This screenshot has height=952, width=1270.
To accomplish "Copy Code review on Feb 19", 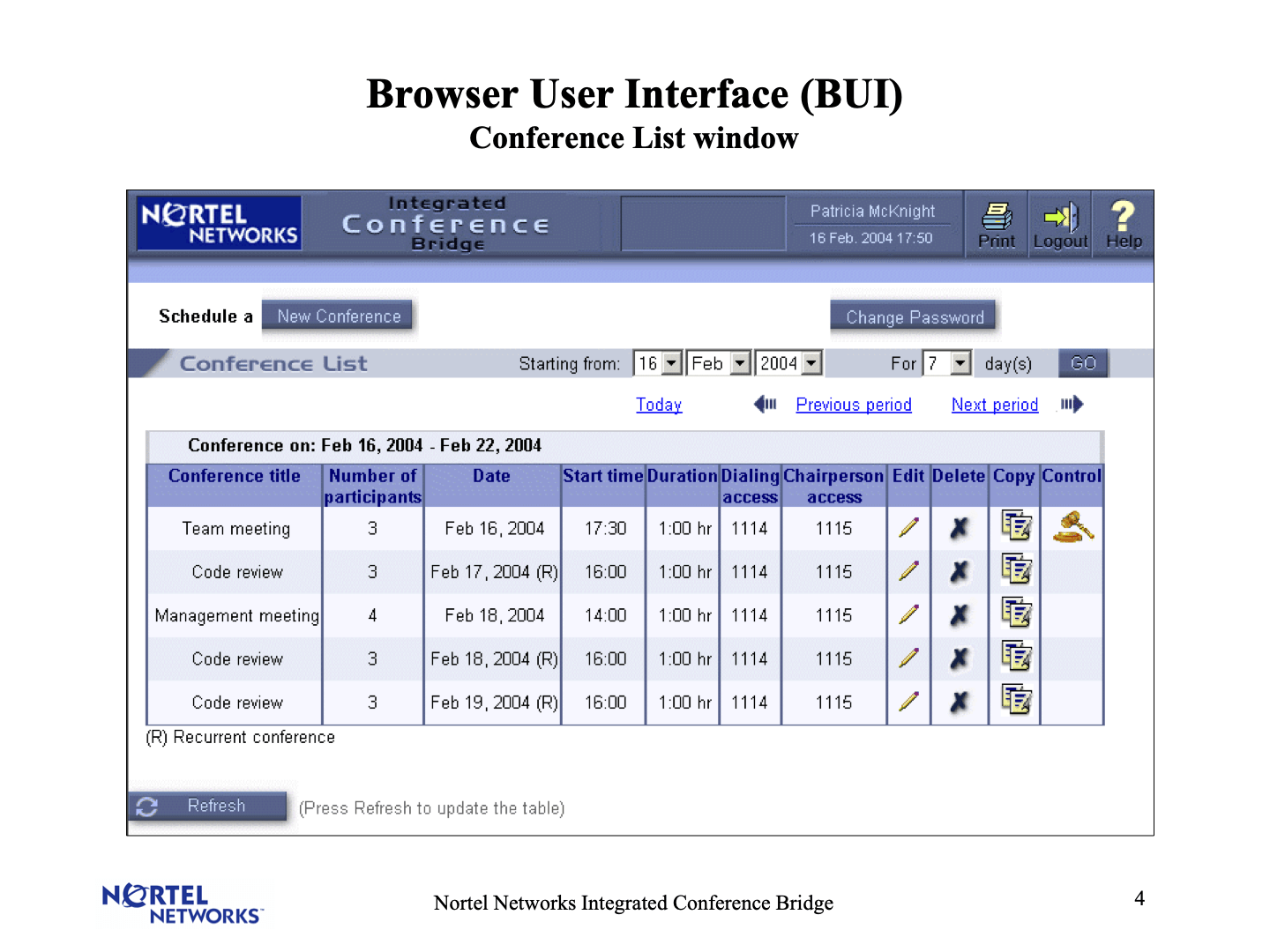I will pos(1016,700).
